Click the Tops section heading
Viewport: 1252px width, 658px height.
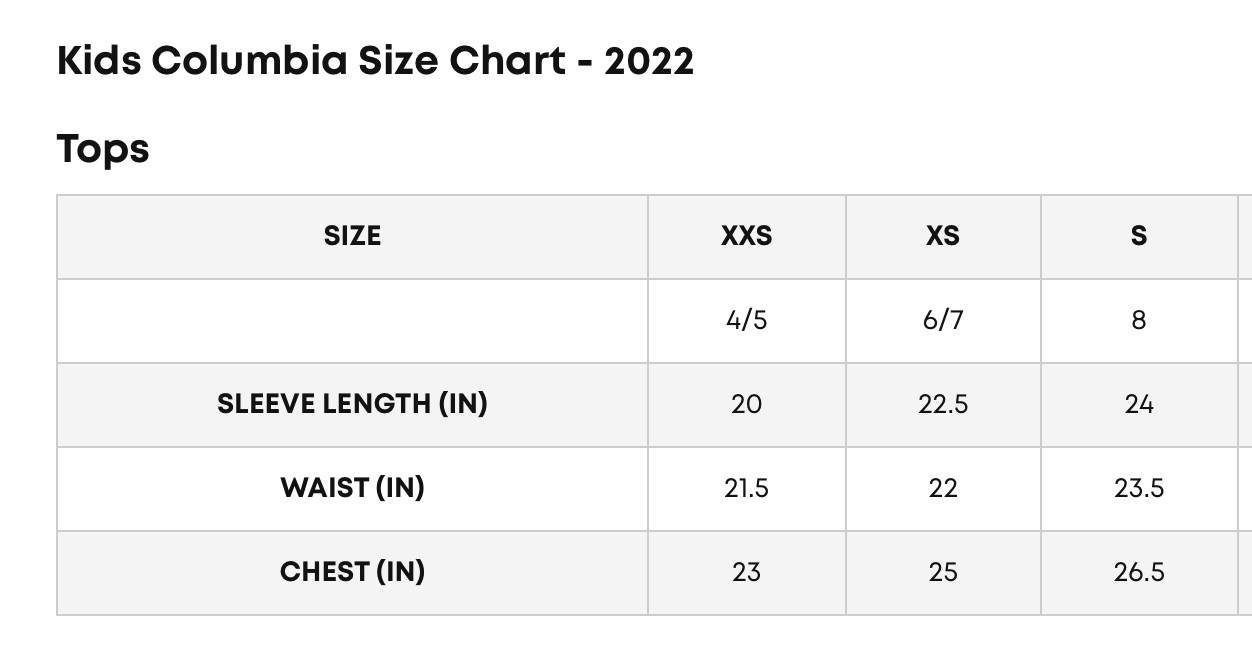coord(103,149)
